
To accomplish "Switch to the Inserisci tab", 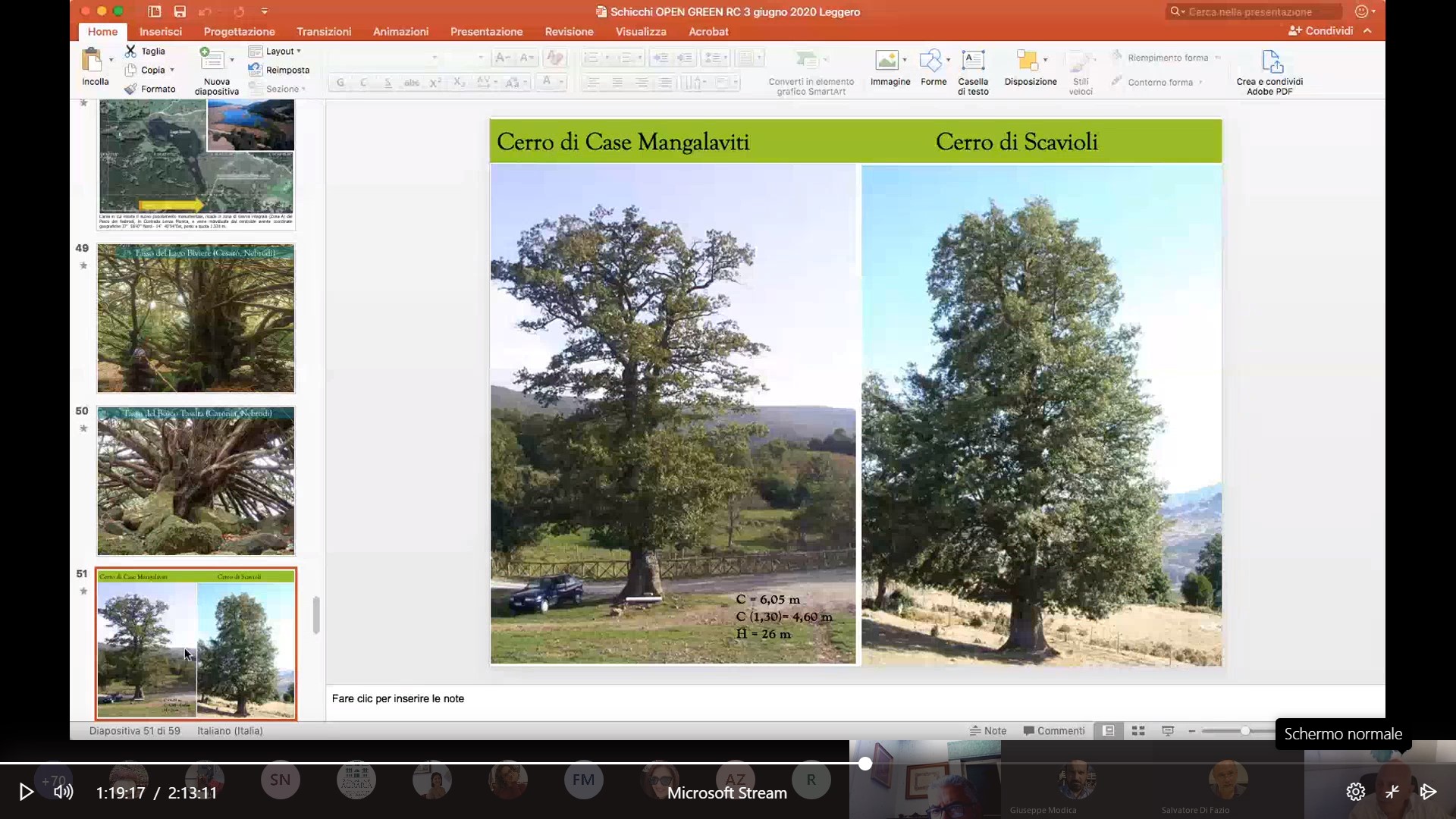I will click(x=161, y=31).
